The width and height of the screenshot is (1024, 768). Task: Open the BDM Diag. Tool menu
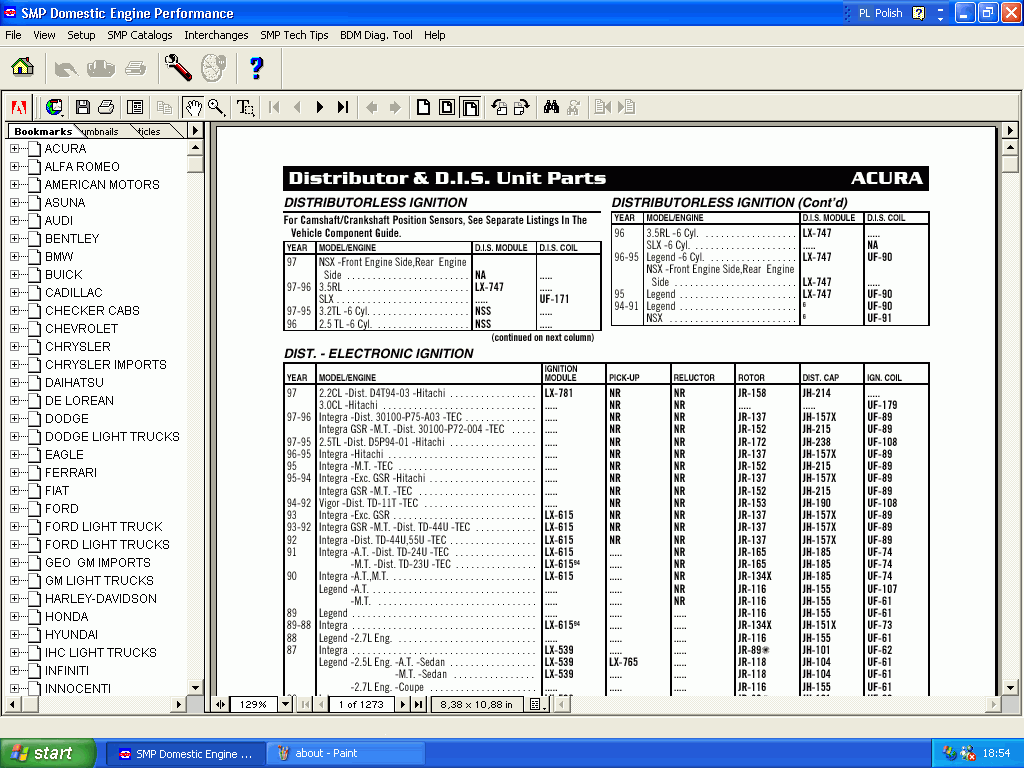pyautogui.click(x=376, y=35)
